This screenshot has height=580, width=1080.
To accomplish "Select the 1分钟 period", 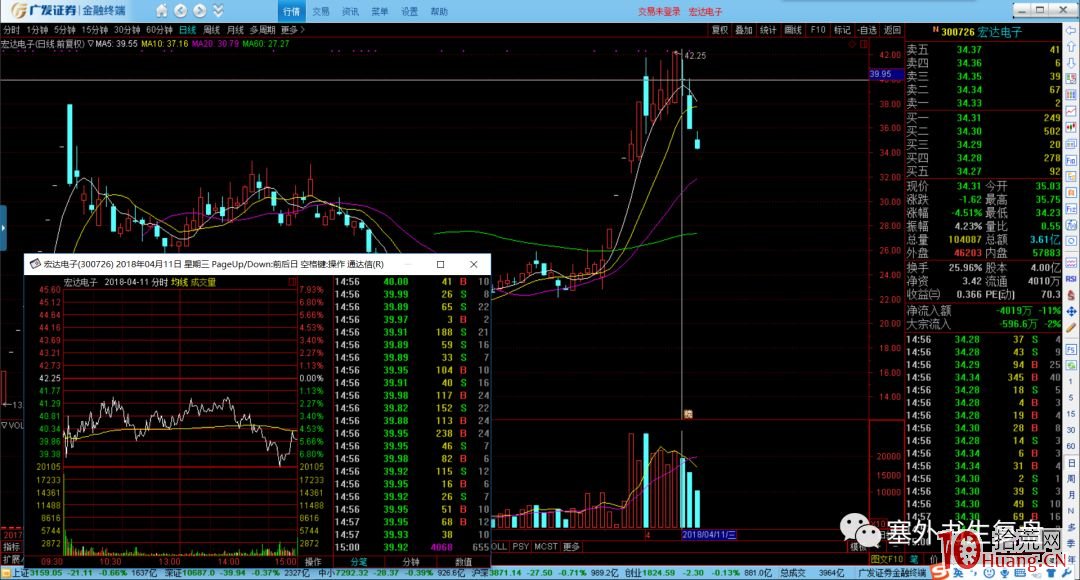I will point(37,30).
